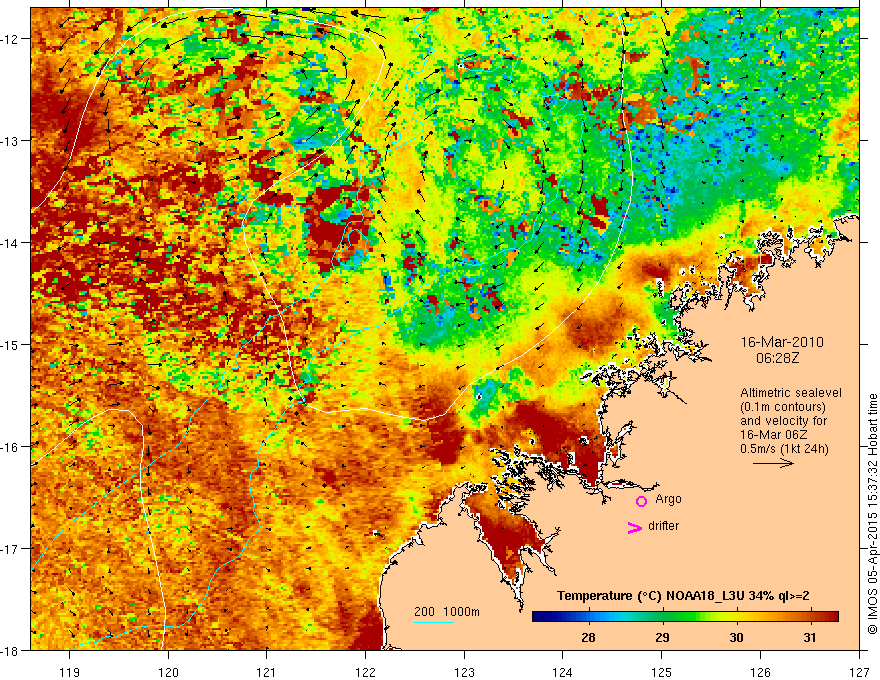Click the '28' color bar tick label
880x680 pixels.
[x=588, y=637]
